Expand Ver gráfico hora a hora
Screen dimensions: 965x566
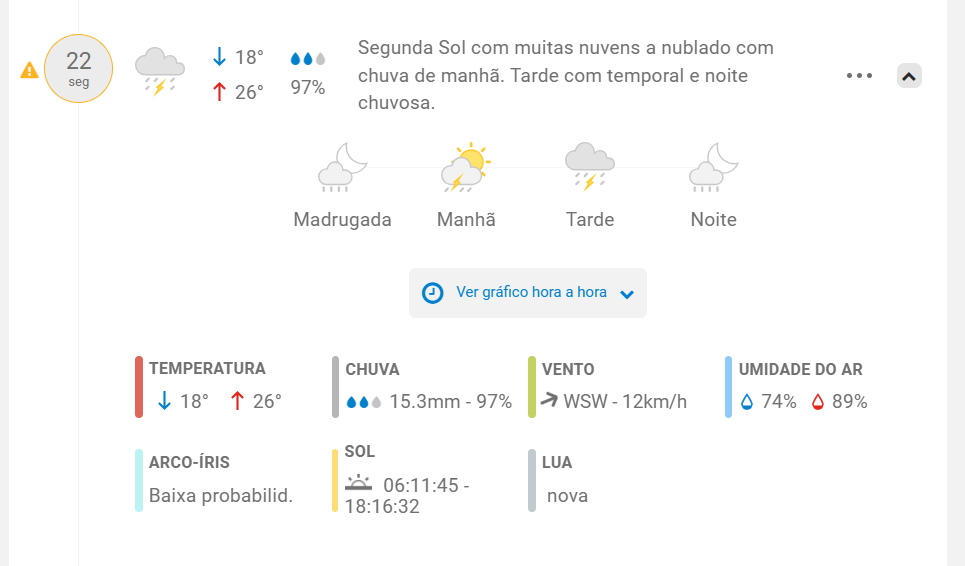pos(528,293)
